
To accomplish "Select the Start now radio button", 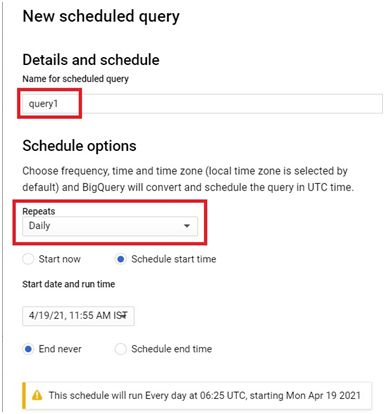I will tap(28, 259).
